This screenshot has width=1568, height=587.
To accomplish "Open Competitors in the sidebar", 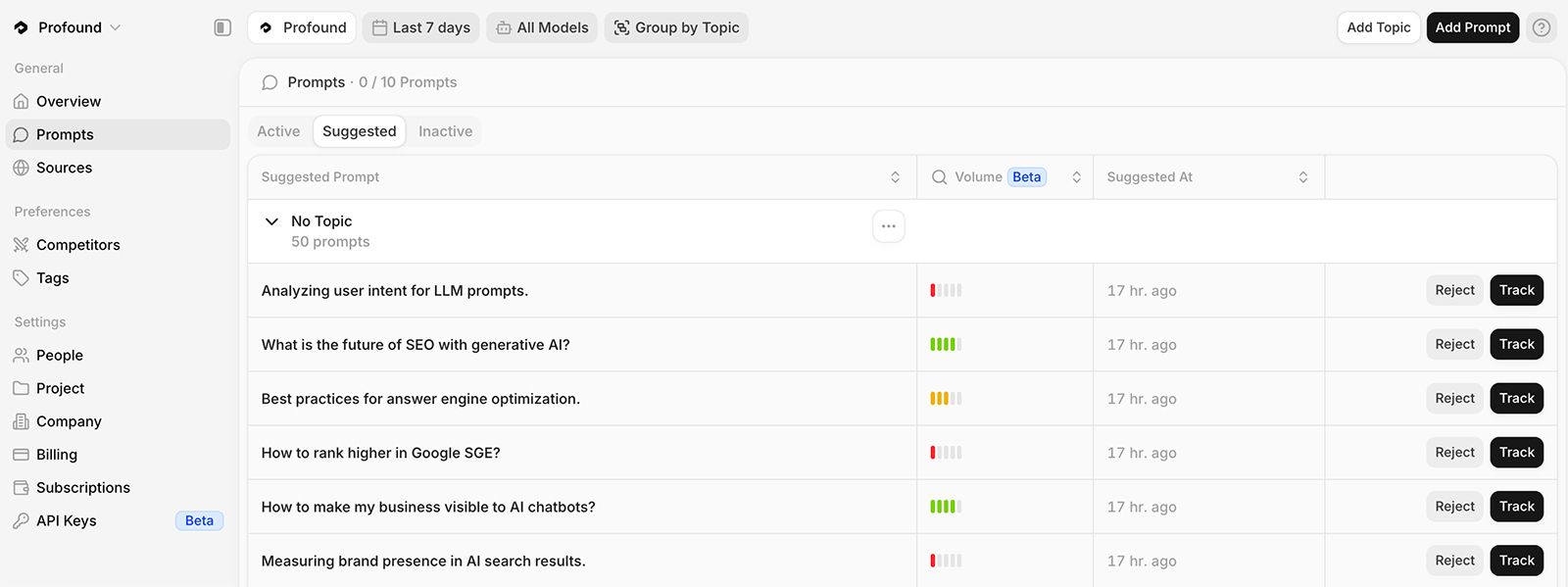I will tap(118, 245).
